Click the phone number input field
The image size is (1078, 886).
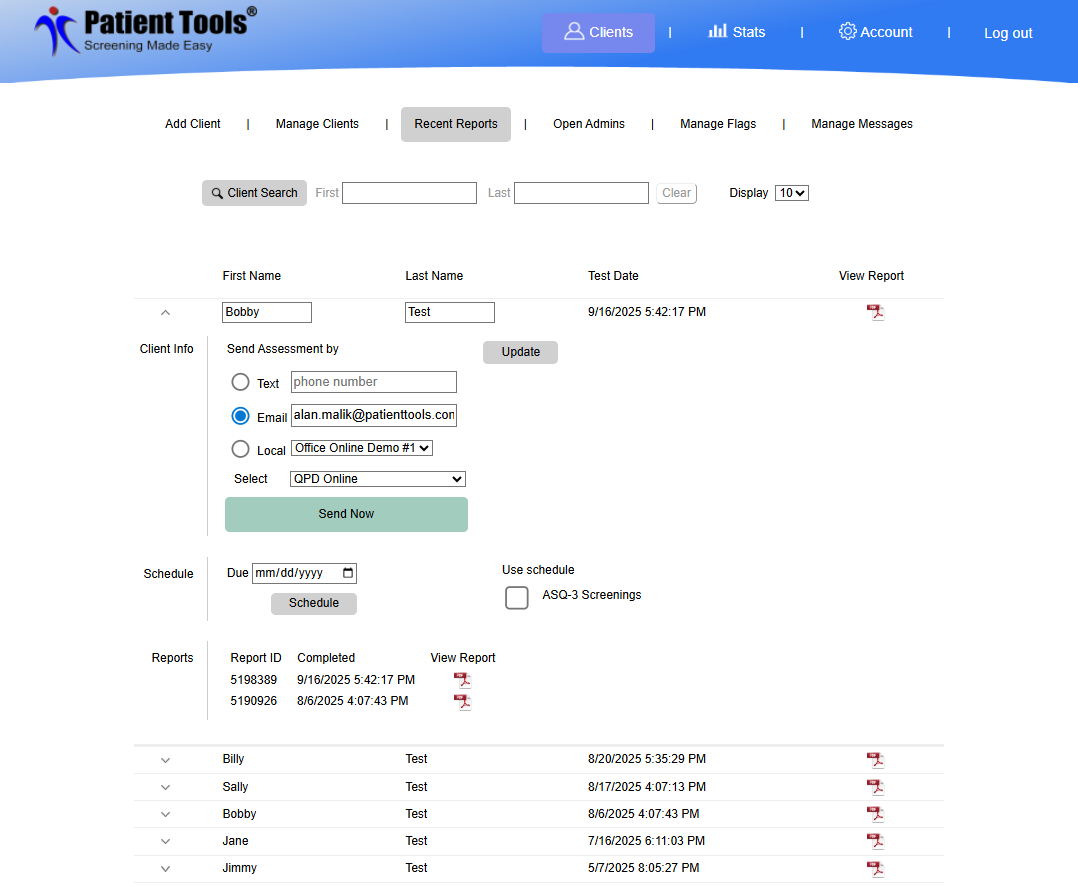click(373, 382)
